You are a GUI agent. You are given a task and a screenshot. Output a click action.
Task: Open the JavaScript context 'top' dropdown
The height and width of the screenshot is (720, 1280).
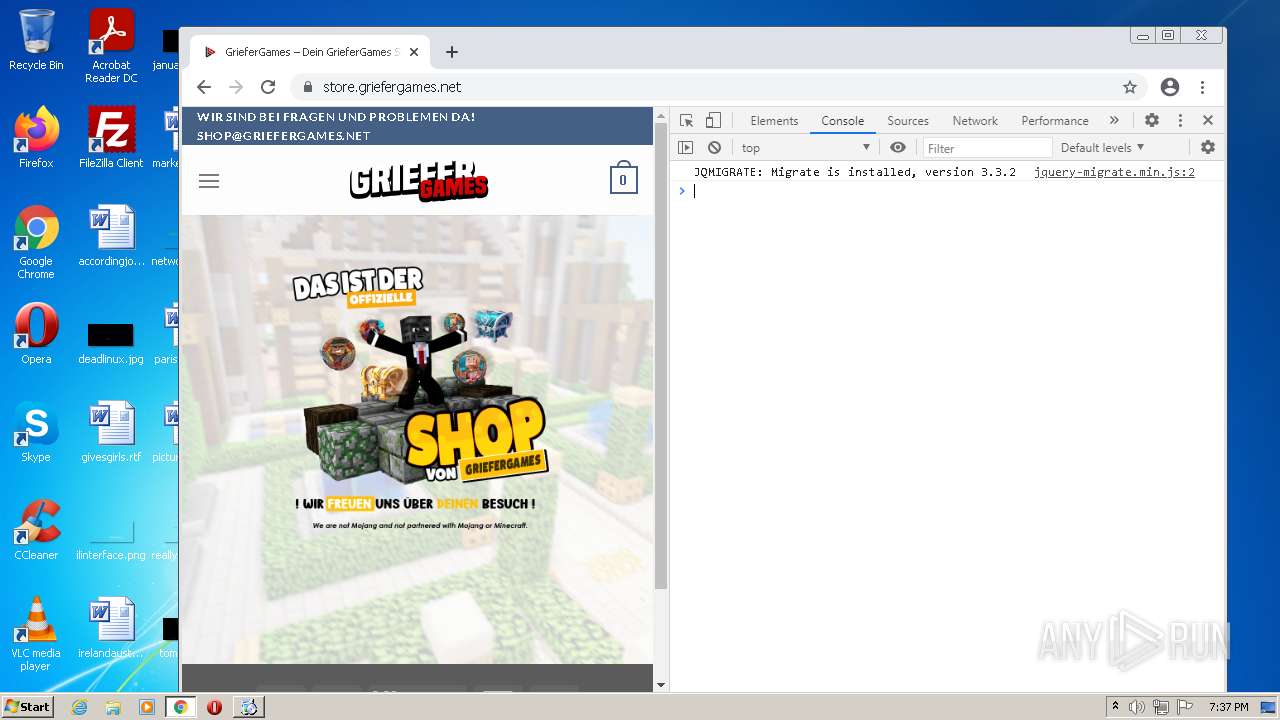(x=806, y=147)
